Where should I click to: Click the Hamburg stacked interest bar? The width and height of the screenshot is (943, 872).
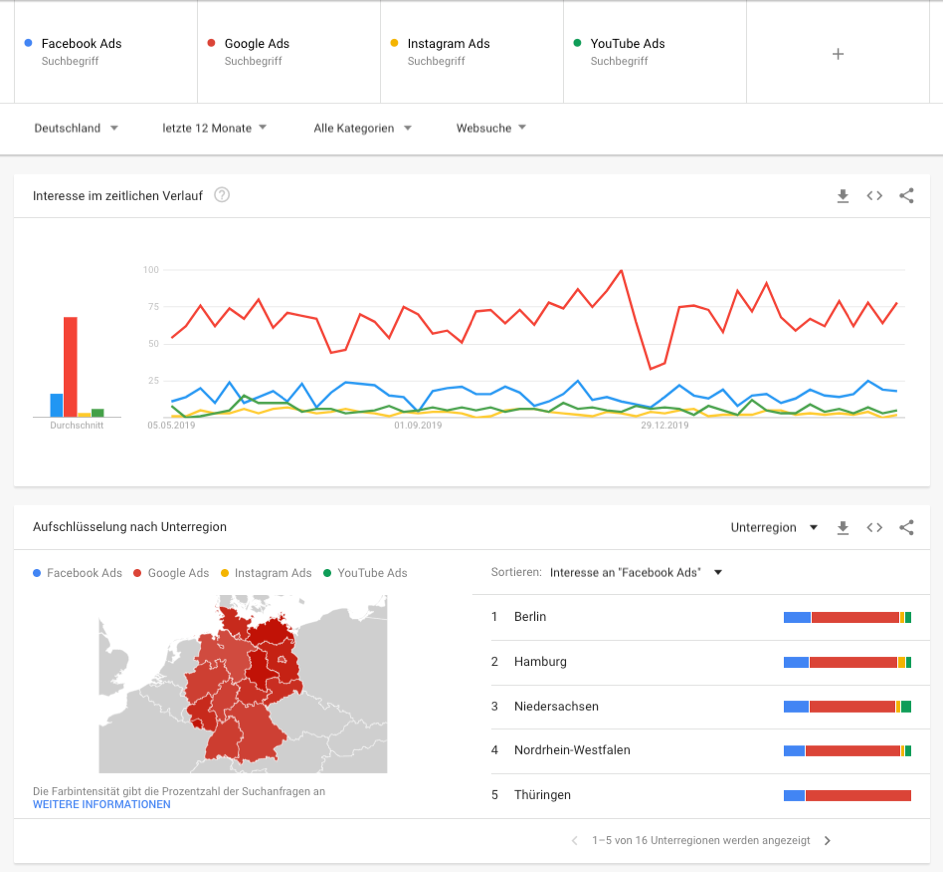tap(847, 663)
